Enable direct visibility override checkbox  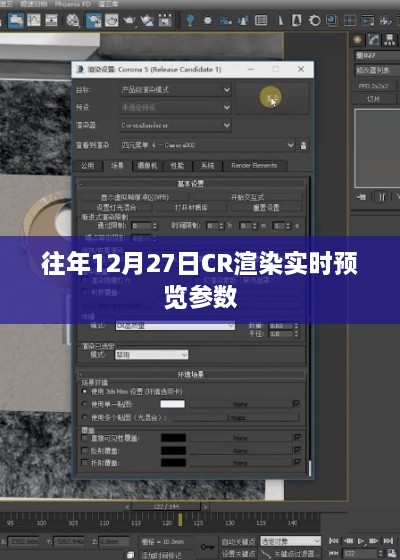click(85, 438)
